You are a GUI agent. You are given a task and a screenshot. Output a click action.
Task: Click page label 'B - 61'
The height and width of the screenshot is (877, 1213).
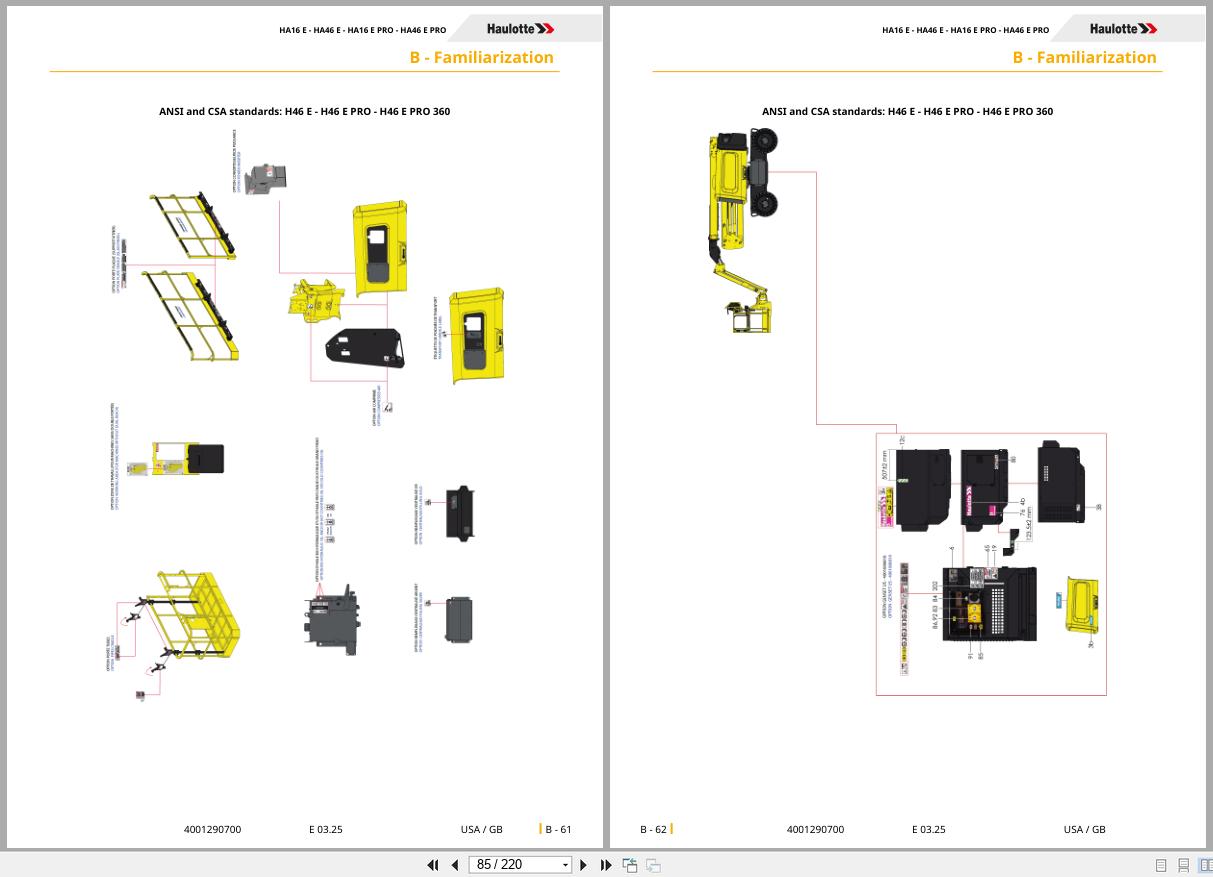point(558,829)
